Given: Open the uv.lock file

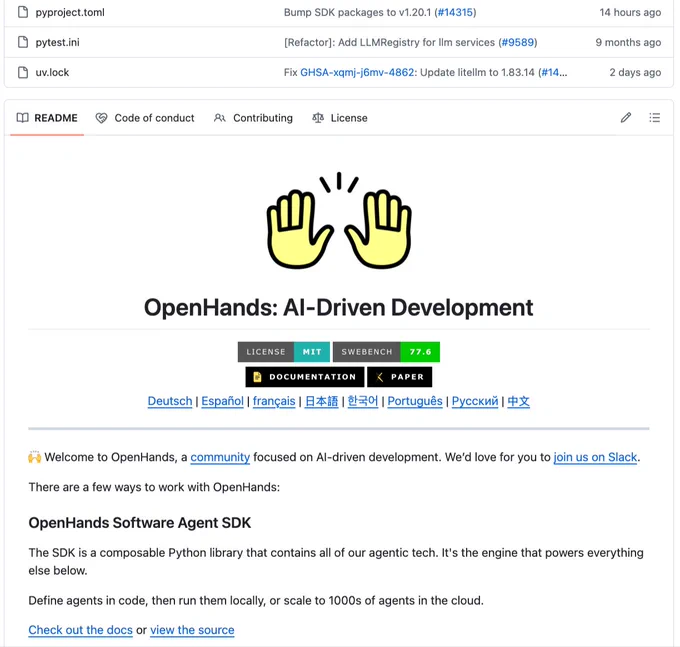Looking at the screenshot, I should tap(52, 72).
